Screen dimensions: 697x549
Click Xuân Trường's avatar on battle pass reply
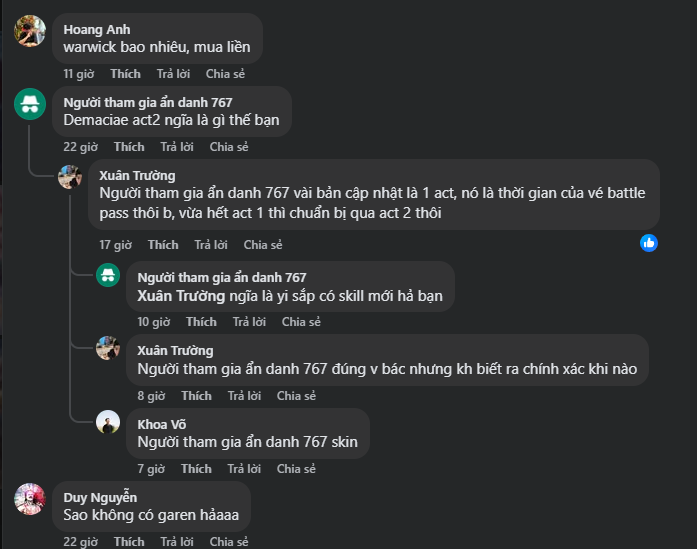pyautogui.click(x=70, y=177)
